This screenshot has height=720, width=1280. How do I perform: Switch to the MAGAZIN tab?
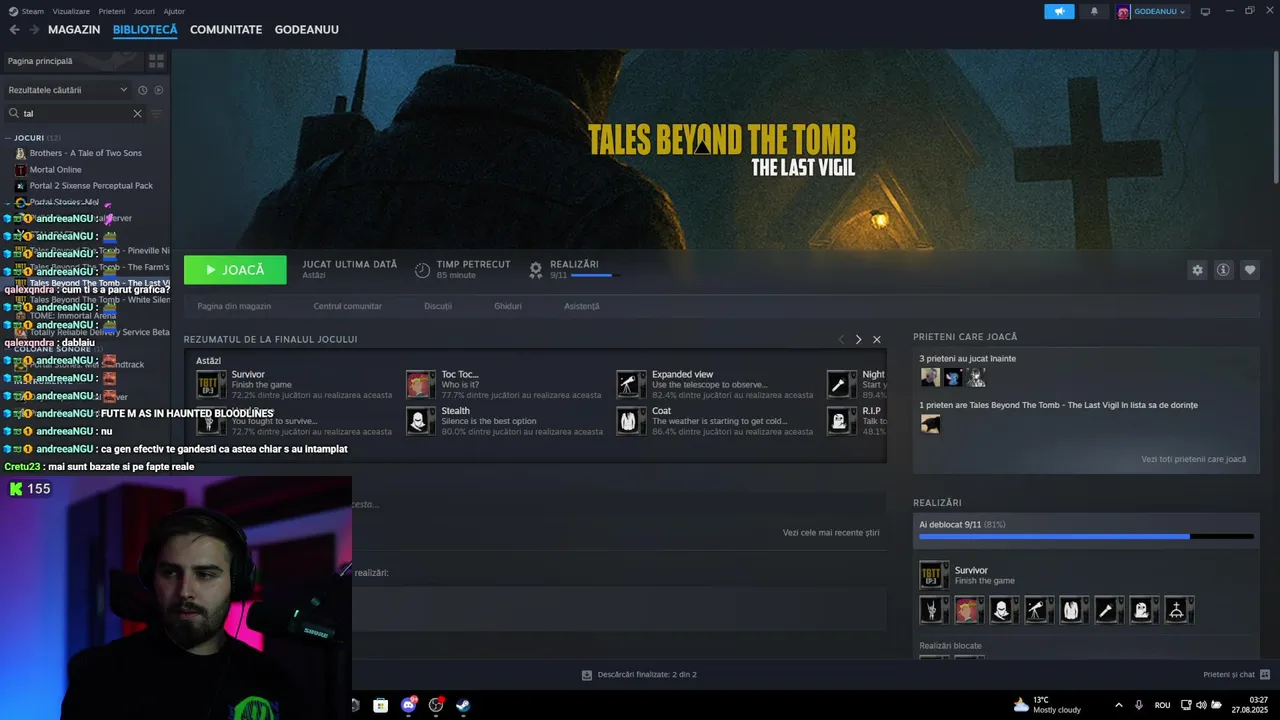(74, 30)
